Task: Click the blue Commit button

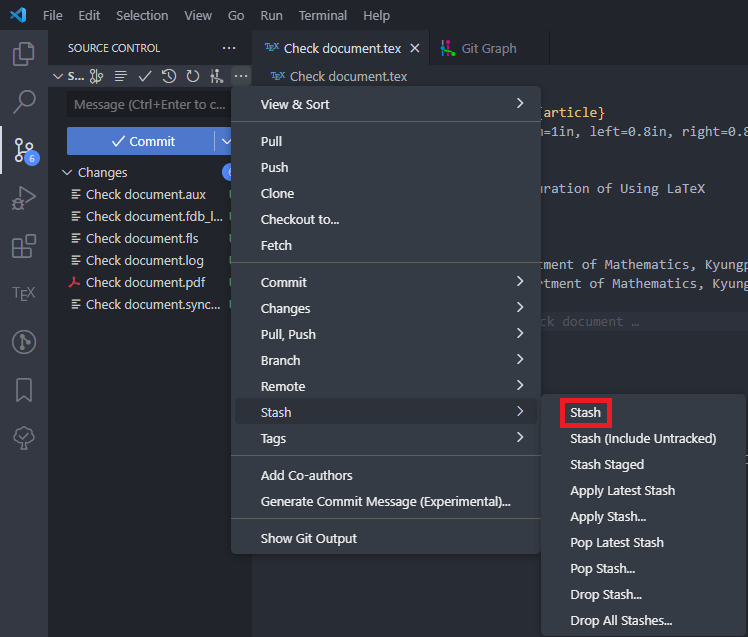Action: pos(141,141)
